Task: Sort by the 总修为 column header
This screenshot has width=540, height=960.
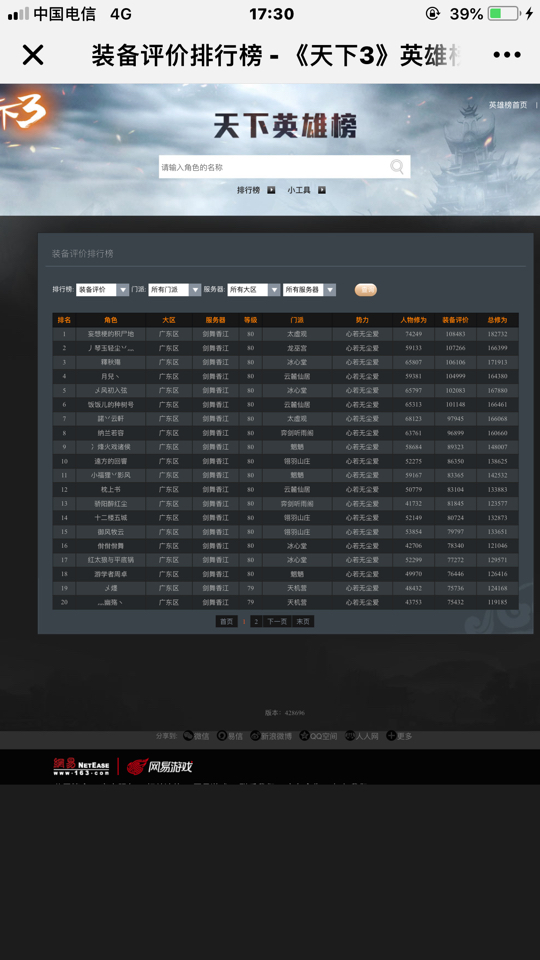Action: tap(497, 320)
